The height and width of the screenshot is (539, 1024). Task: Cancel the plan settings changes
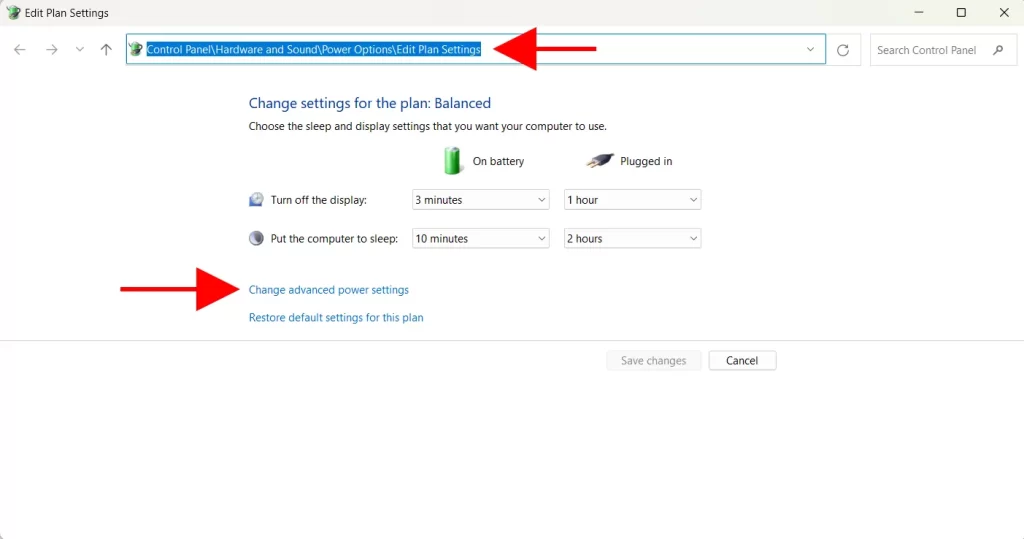pos(742,361)
